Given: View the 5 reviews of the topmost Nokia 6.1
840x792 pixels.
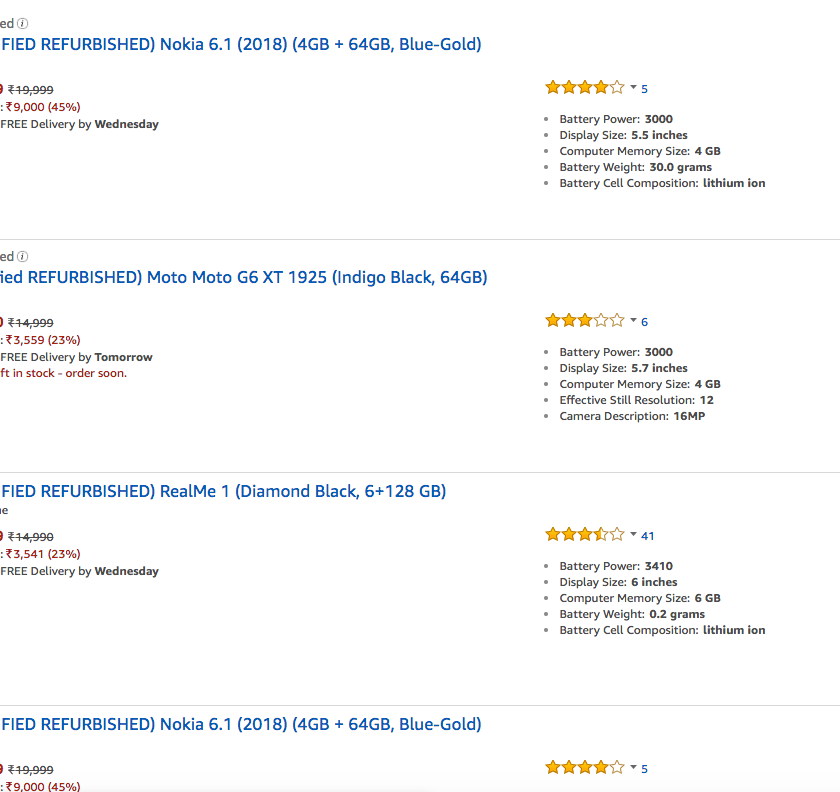Looking at the screenshot, I should pos(645,88).
